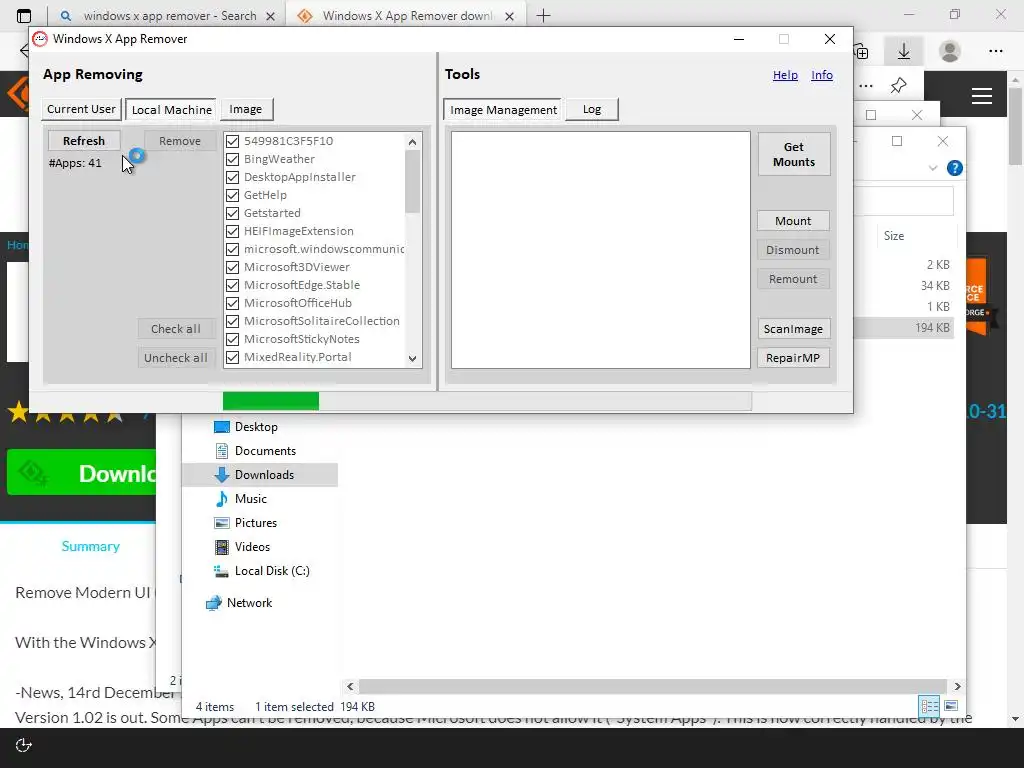The height and width of the screenshot is (768, 1024).
Task: Open browser downloads icon in toolbar
Action: click(x=904, y=51)
